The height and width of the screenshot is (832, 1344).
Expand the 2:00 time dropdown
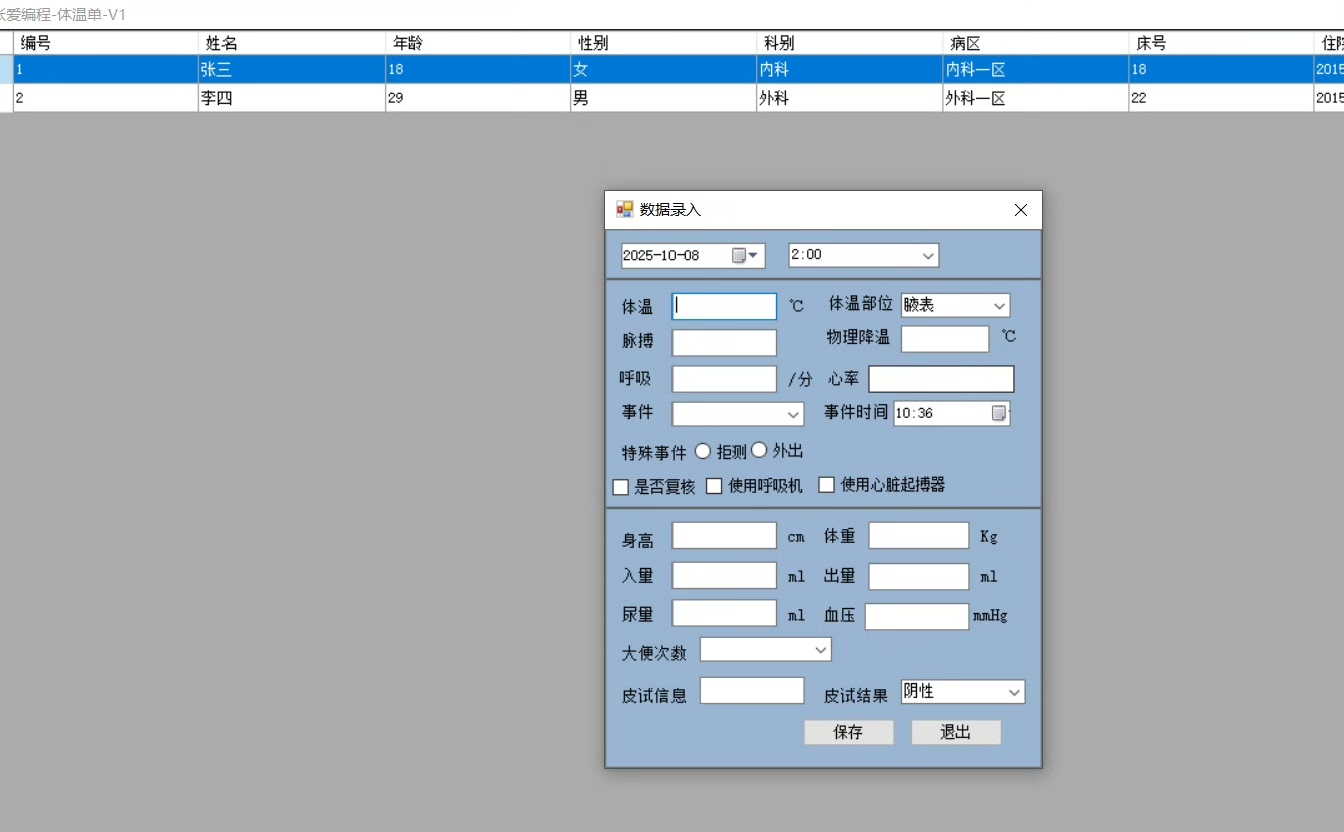[928, 255]
